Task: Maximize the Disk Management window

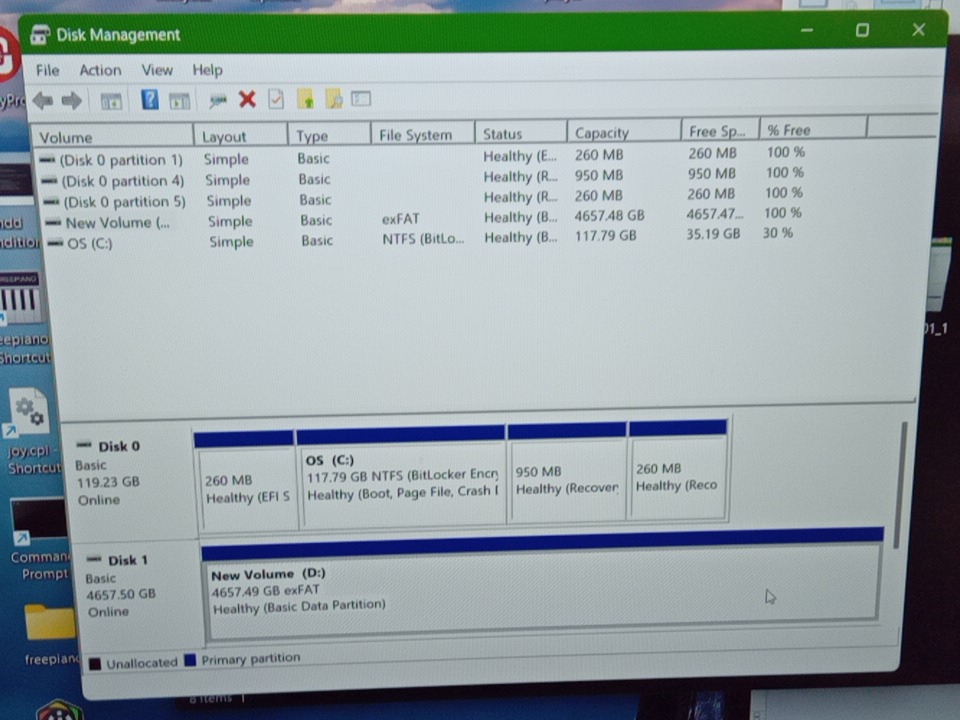Action: click(x=862, y=30)
